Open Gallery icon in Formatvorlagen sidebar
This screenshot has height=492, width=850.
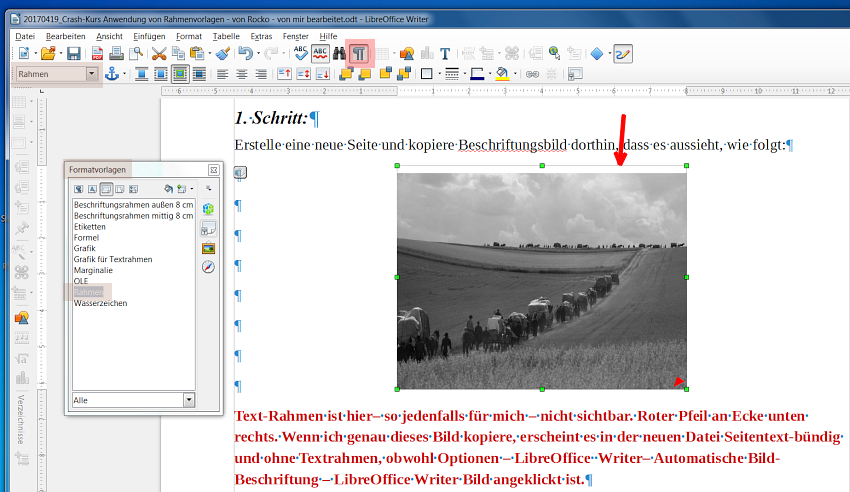208,247
